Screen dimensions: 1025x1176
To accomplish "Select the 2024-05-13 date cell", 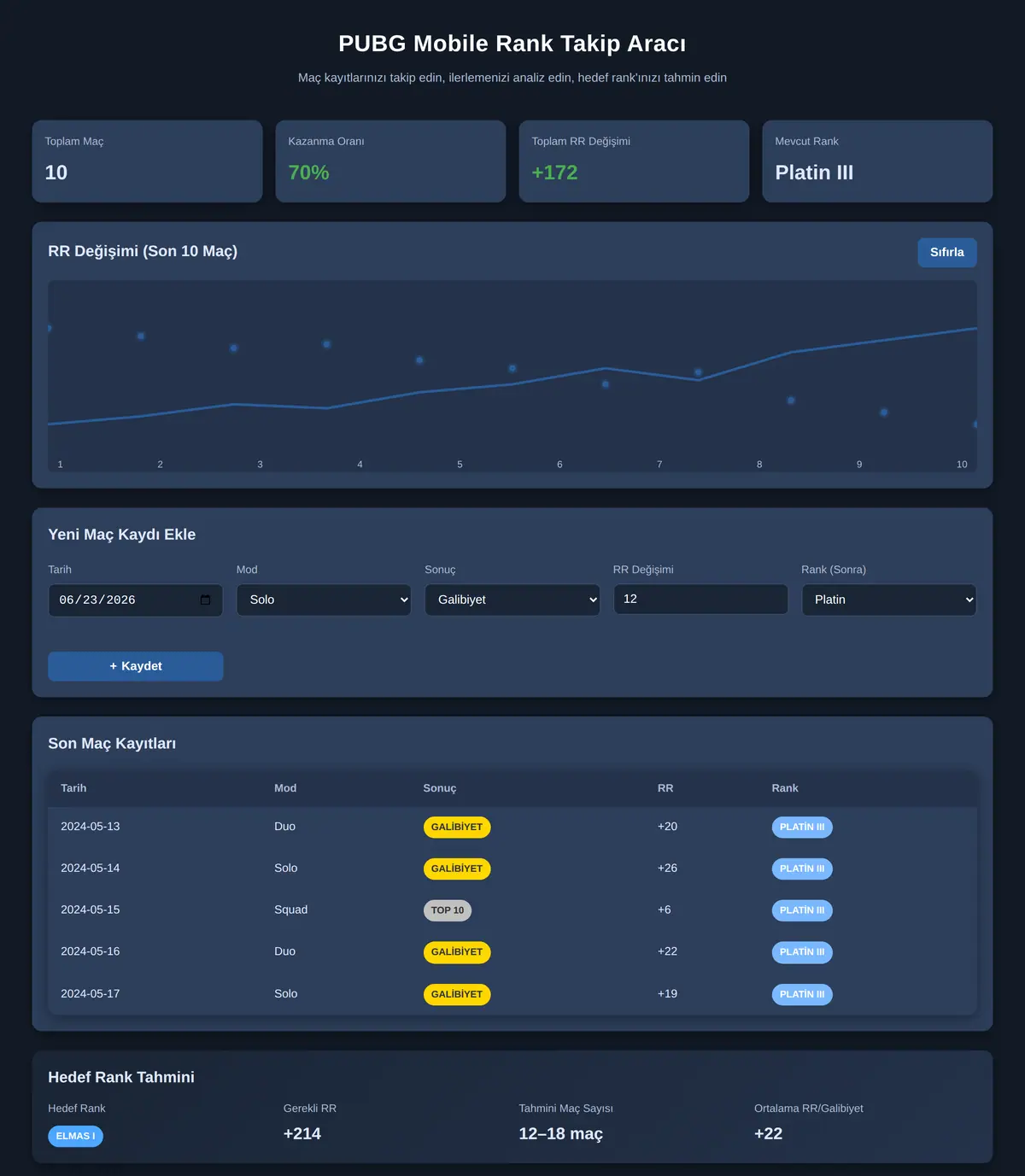I will click(x=91, y=827).
